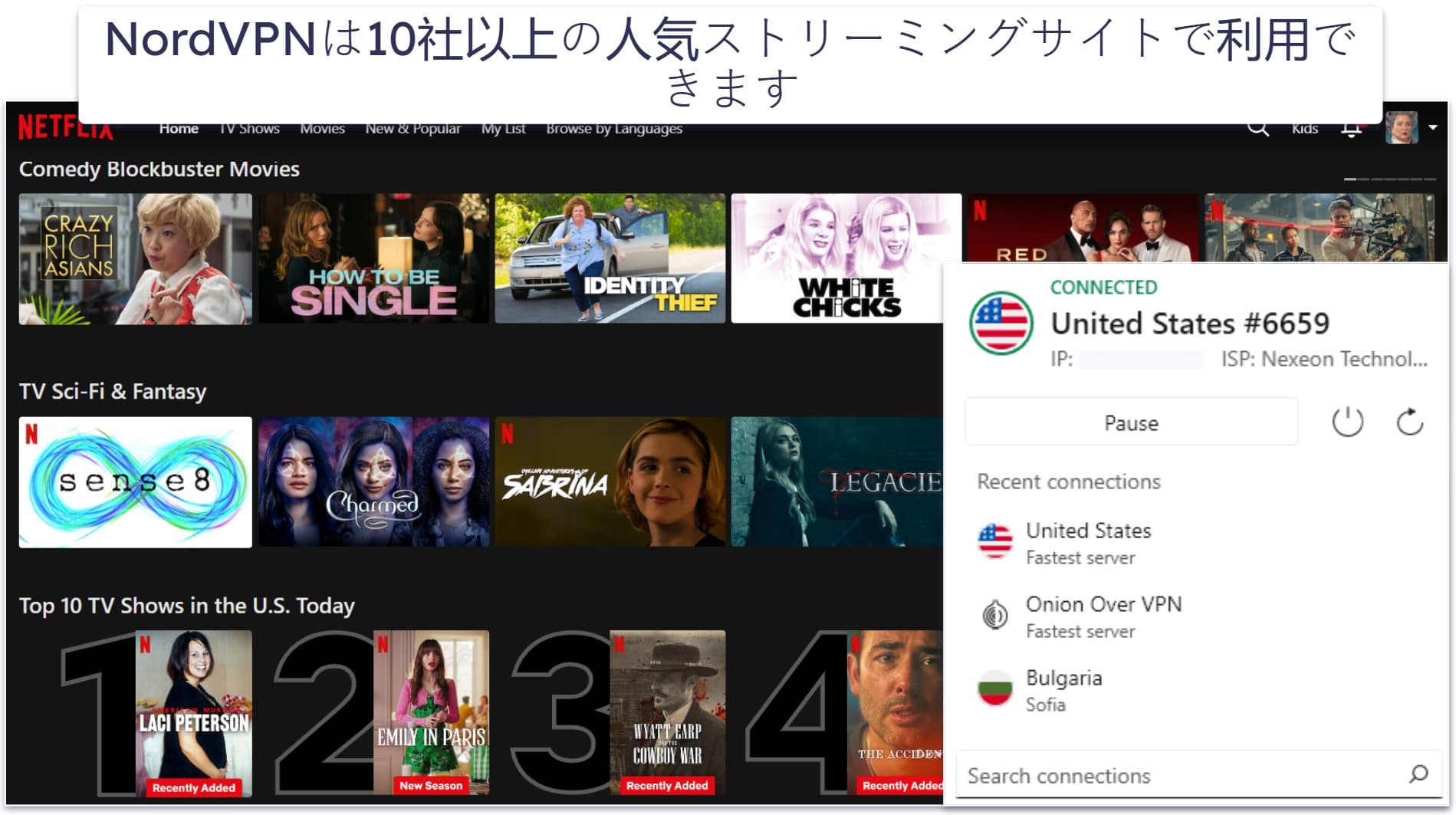Select United States fastest server flag
Screen dimensions: 1456x815
coord(994,541)
